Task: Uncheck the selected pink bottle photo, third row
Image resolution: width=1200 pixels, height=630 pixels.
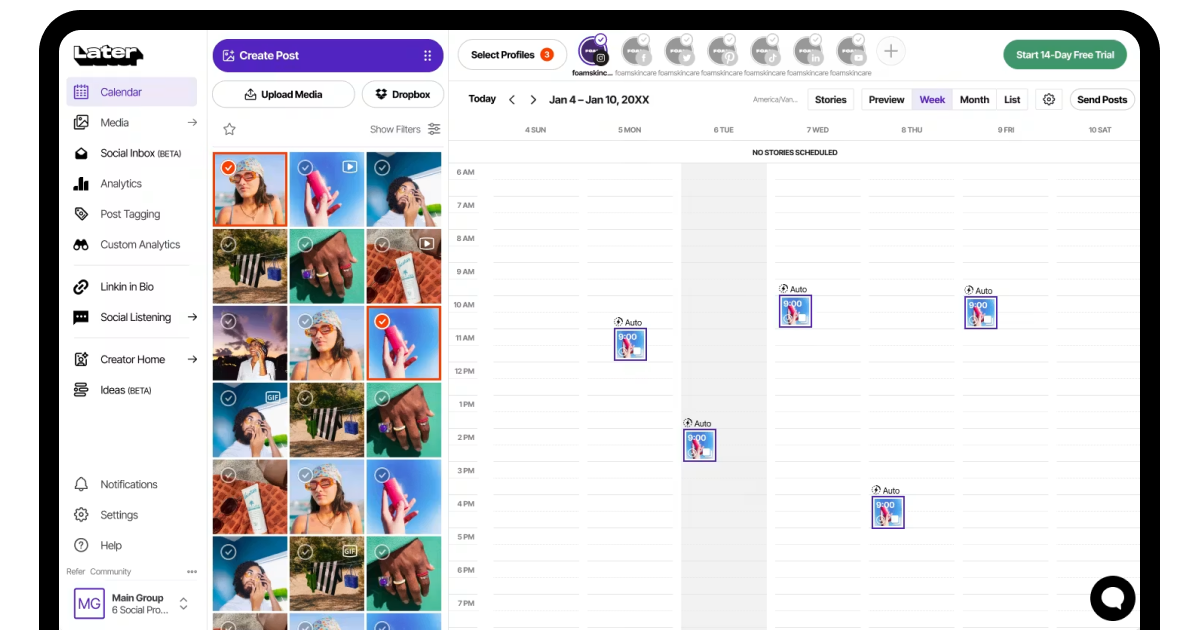Action: [382, 321]
